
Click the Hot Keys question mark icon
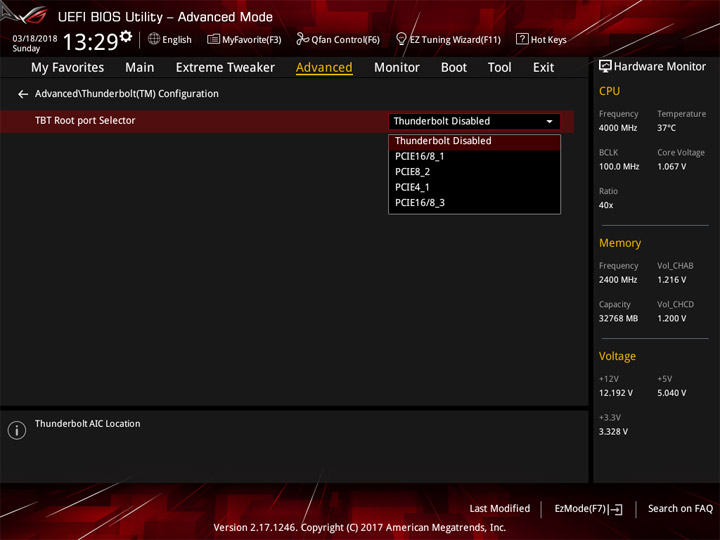[x=522, y=39]
